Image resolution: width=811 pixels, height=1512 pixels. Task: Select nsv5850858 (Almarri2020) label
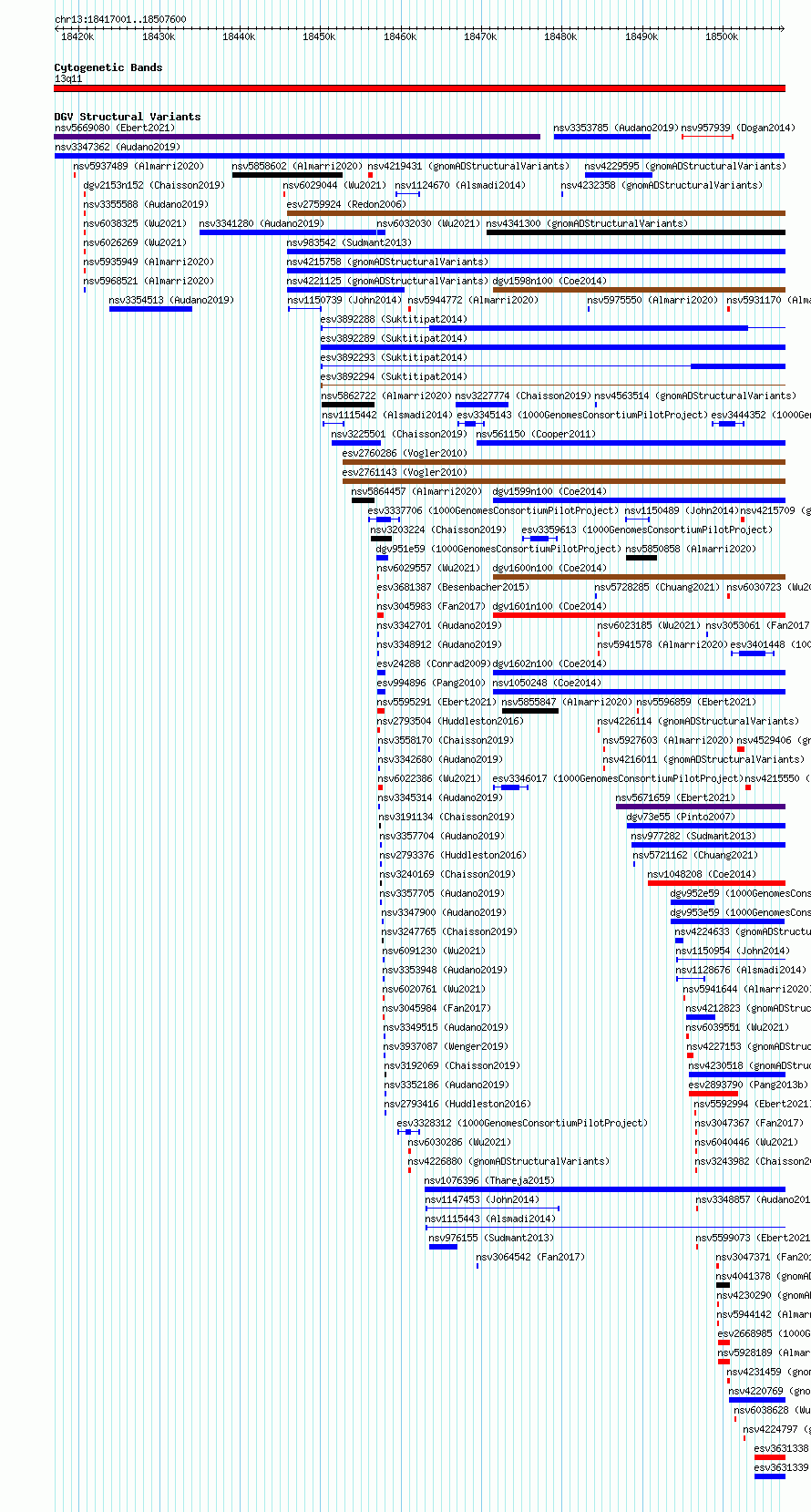[x=691, y=549]
